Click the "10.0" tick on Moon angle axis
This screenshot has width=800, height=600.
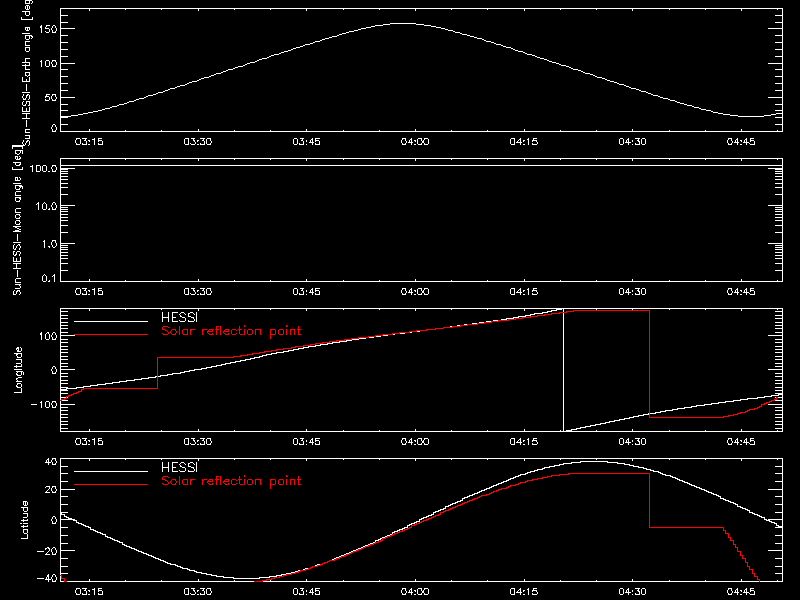[46, 207]
